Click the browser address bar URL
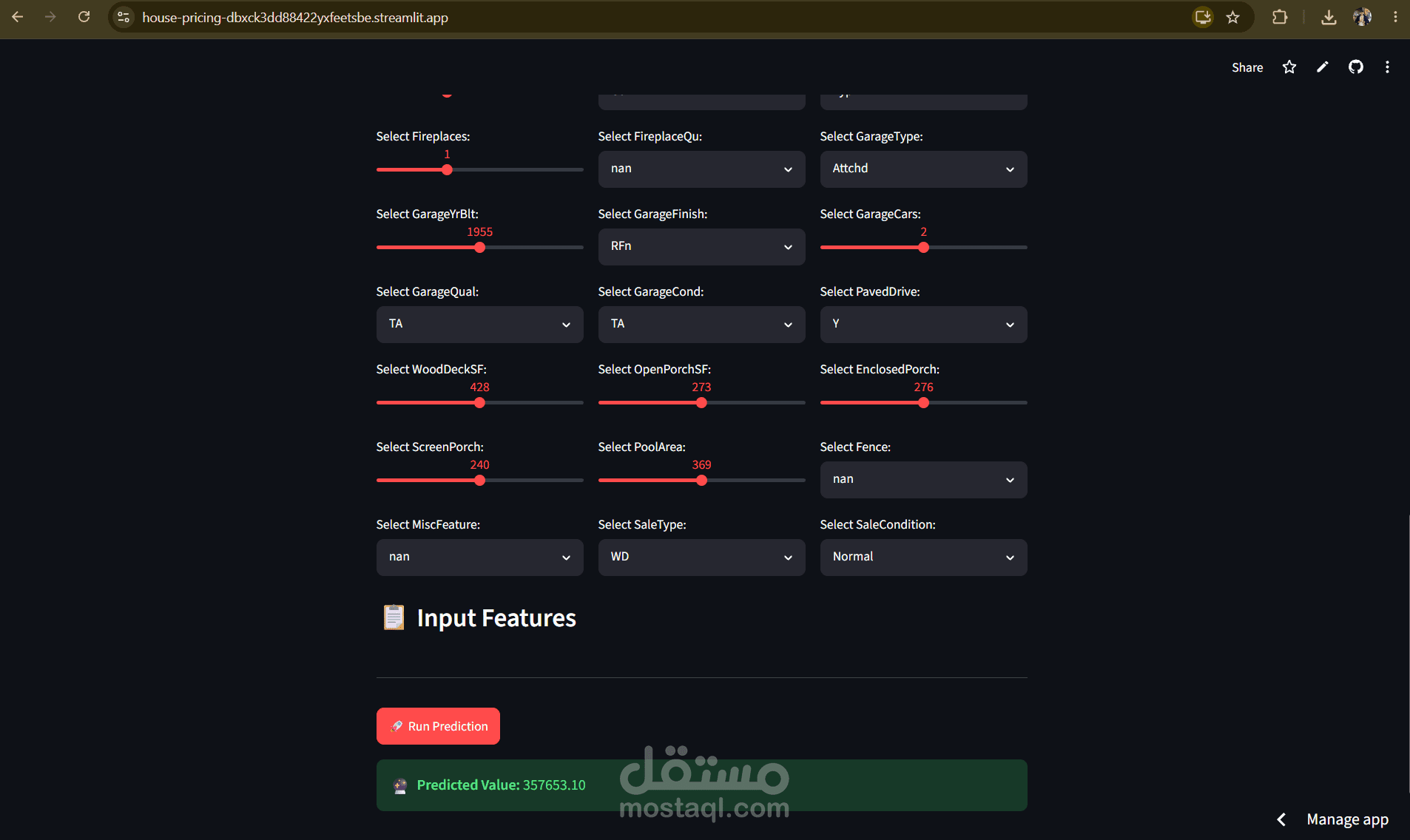This screenshot has height=840, width=1410. tap(295, 17)
